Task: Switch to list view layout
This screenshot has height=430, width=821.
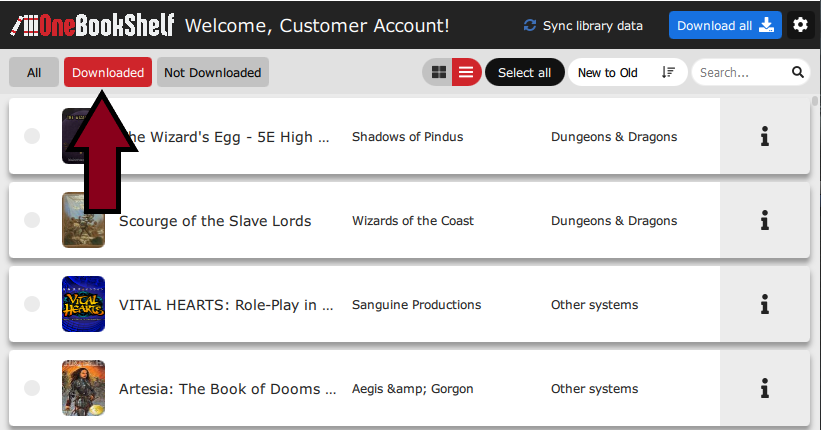Action: pos(466,72)
